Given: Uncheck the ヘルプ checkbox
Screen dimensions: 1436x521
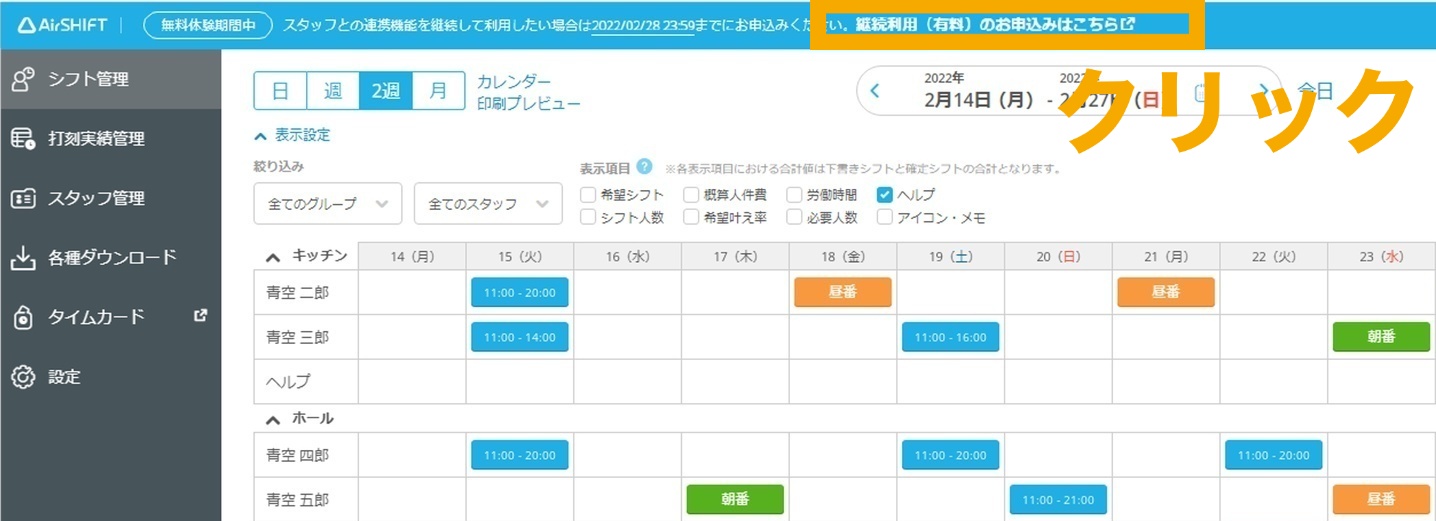Looking at the screenshot, I should (x=884, y=195).
